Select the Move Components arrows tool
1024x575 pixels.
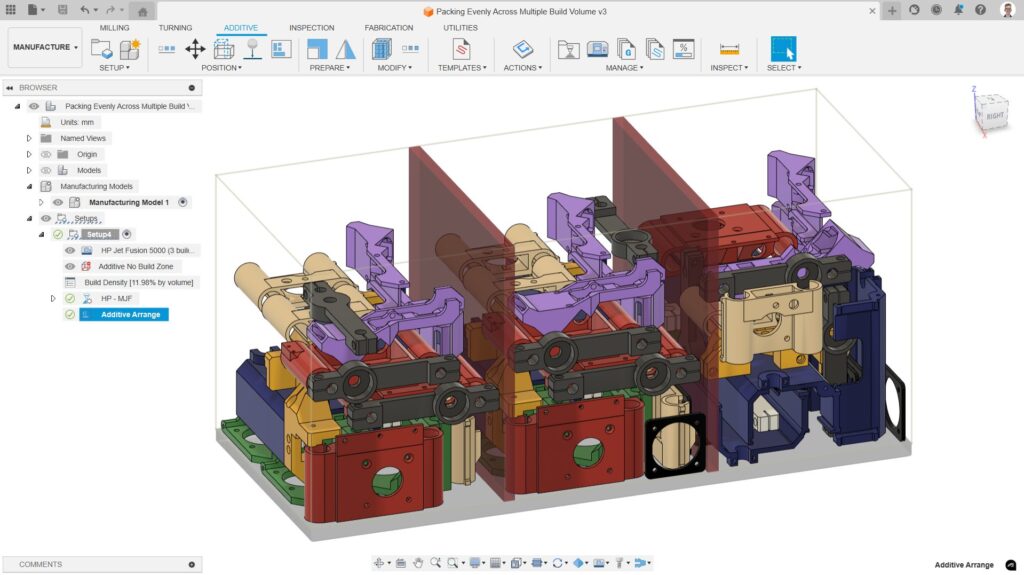195,49
